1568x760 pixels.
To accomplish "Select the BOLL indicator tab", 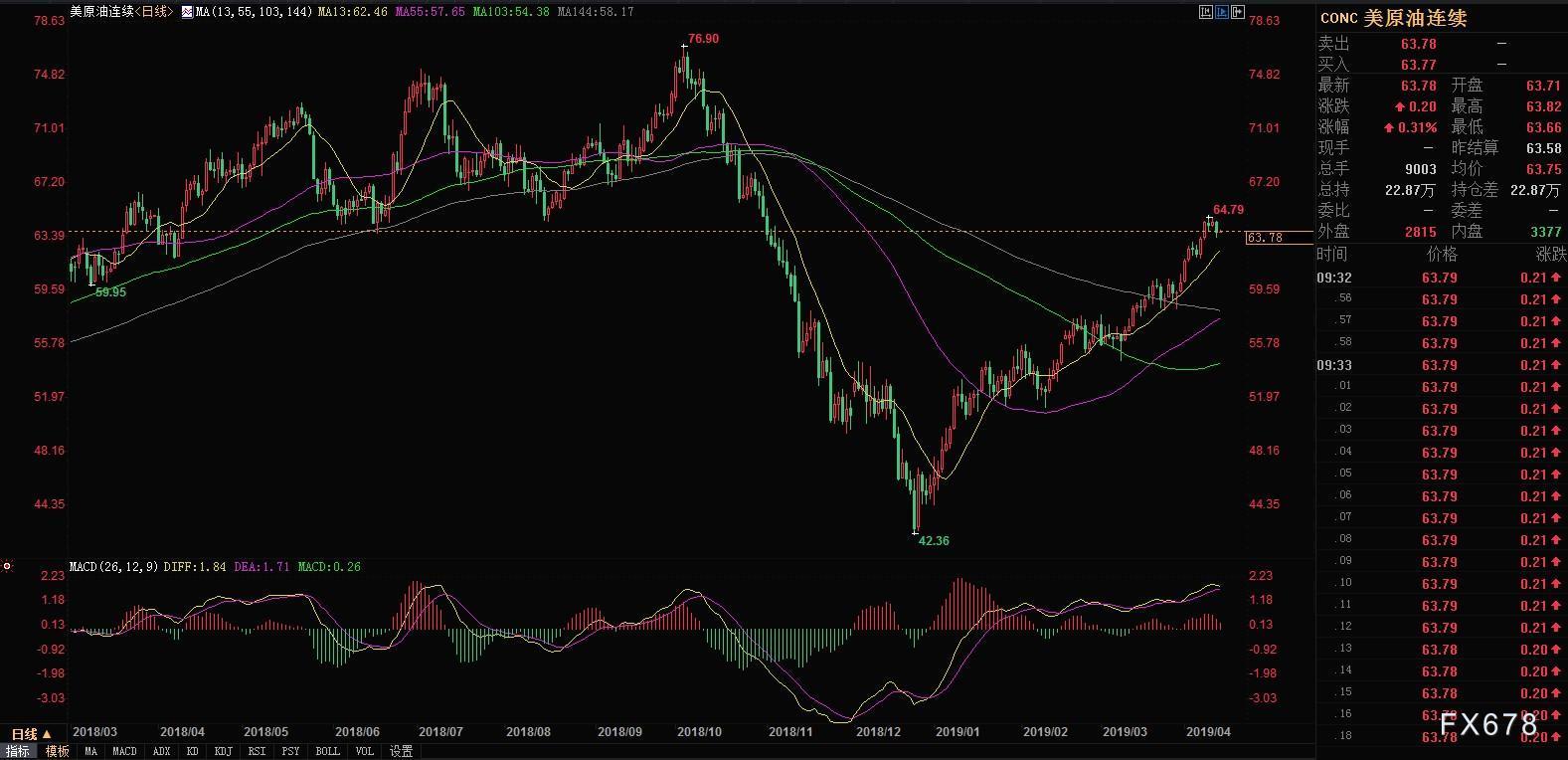I will pos(327,752).
